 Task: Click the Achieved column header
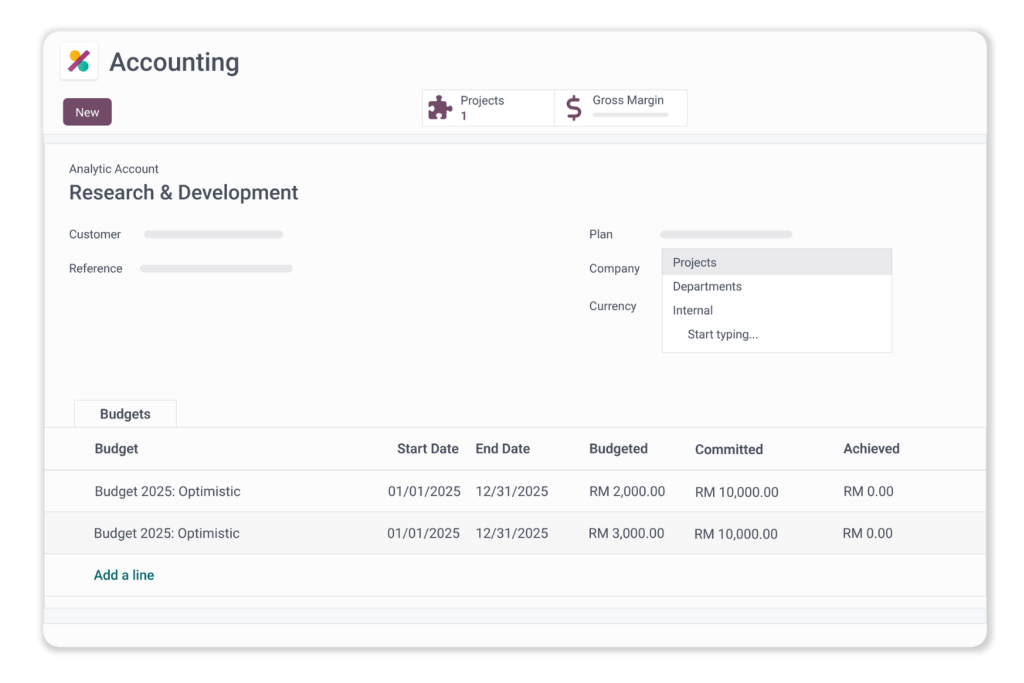coord(871,449)
